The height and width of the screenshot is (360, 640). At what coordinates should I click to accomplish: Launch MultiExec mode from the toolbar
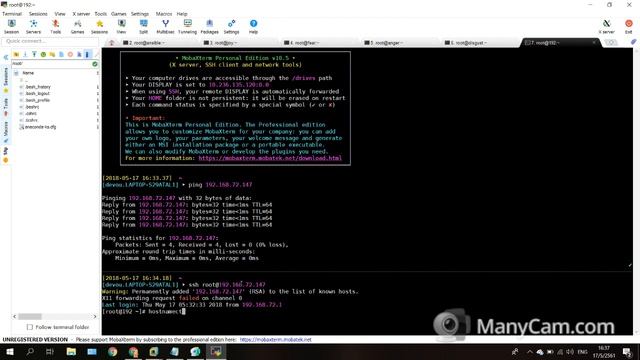pos(165,27)
